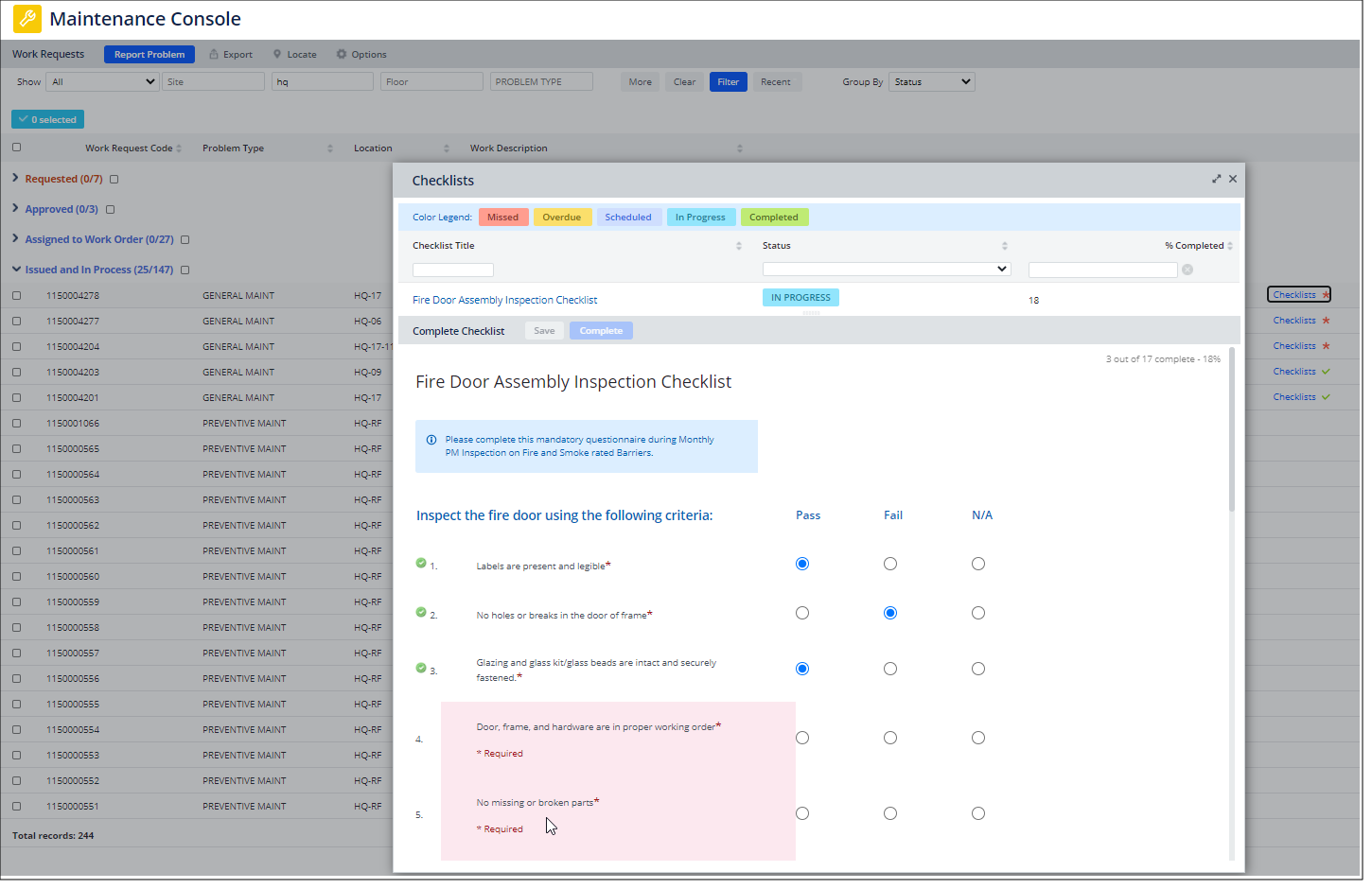Click the Missed color legend swatch
This screenshot has height=889, width=1372.
click(503, 217)
